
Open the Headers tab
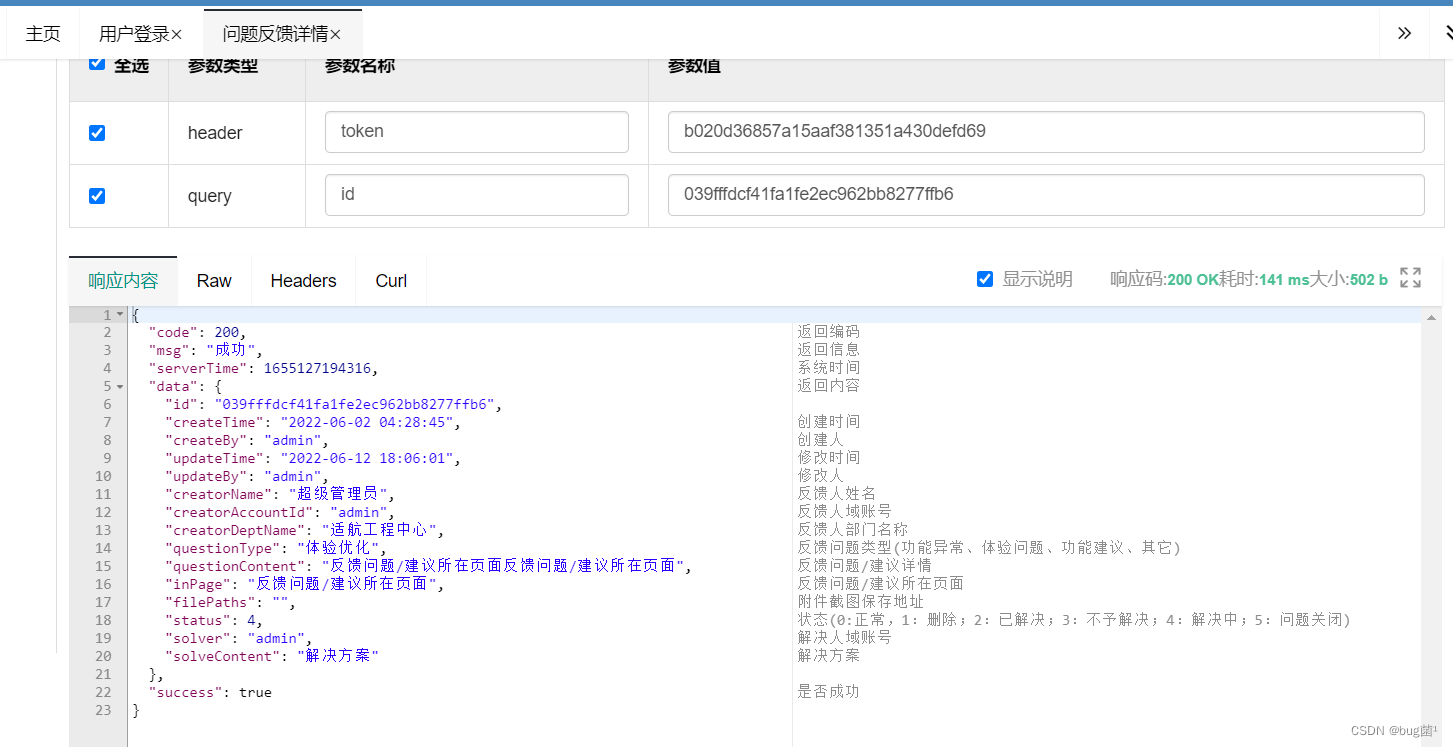303,281
